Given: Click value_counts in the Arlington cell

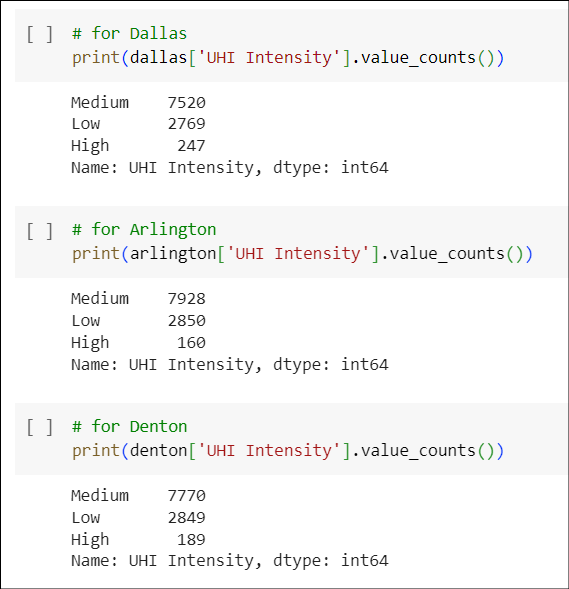Looking at the screenshot, I should tap(447, 254).
